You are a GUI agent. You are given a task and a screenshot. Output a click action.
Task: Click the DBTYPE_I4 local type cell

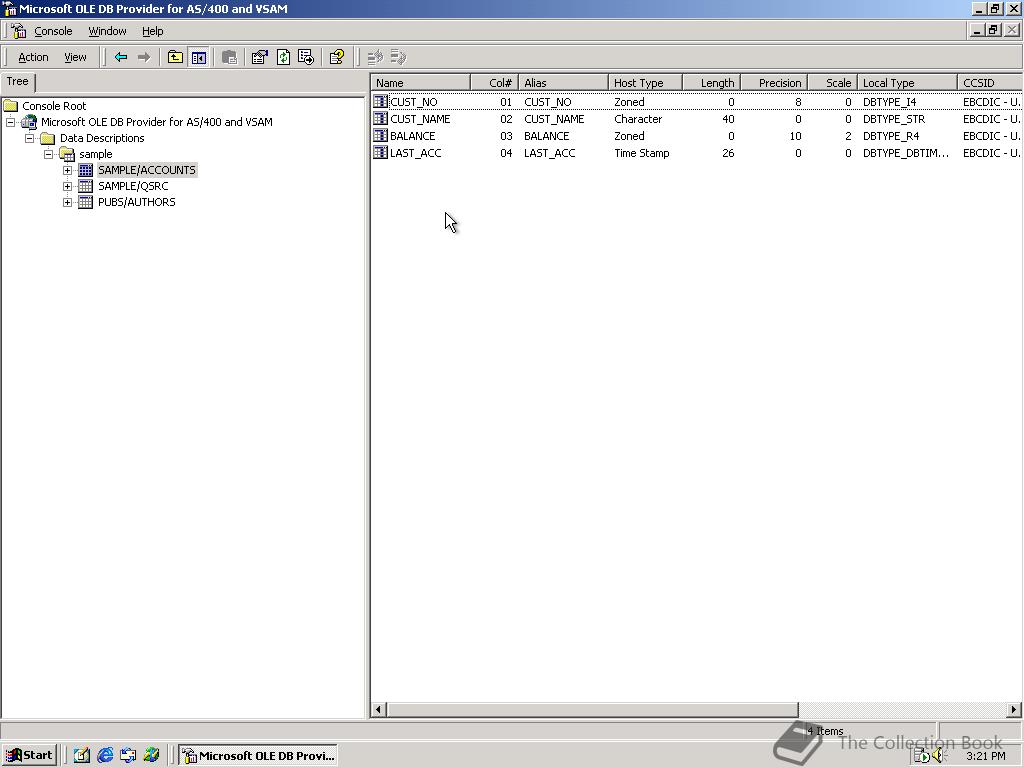pyautogui.click(x=889, y=102)
